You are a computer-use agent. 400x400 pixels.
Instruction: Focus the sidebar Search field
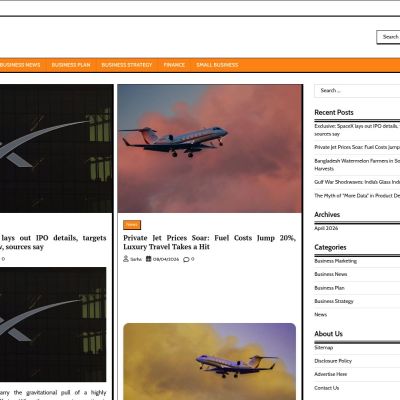[x=357, y=91]
